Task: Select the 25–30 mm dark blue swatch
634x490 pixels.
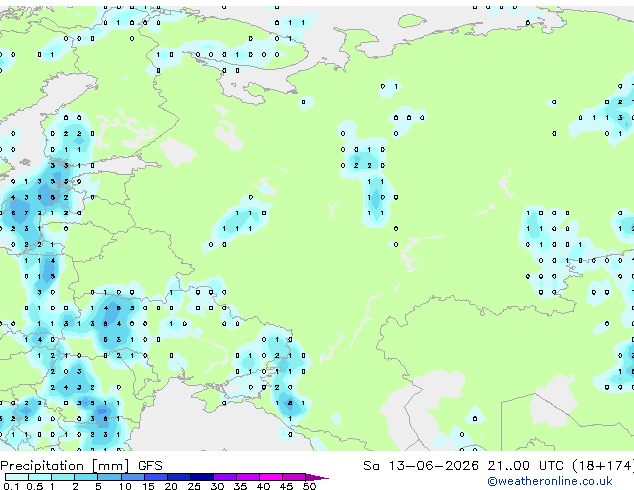Action: [x=201, y=477]
